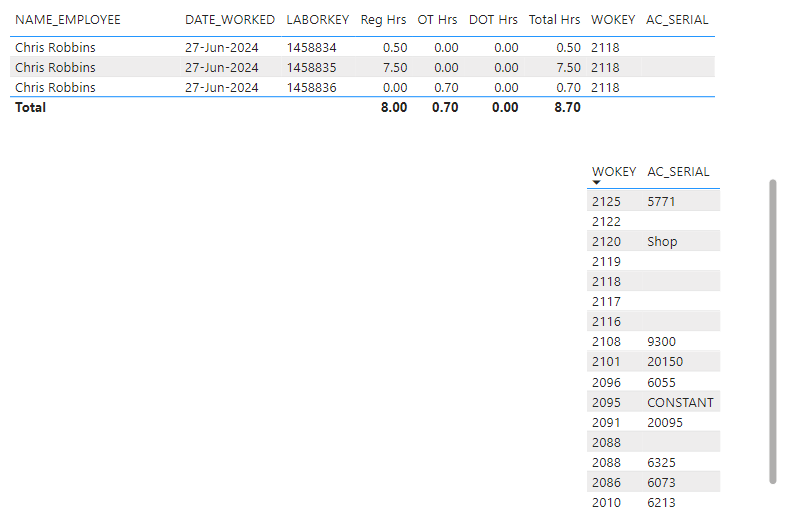Select WOKEY 2101 row

tap(653, 361)
